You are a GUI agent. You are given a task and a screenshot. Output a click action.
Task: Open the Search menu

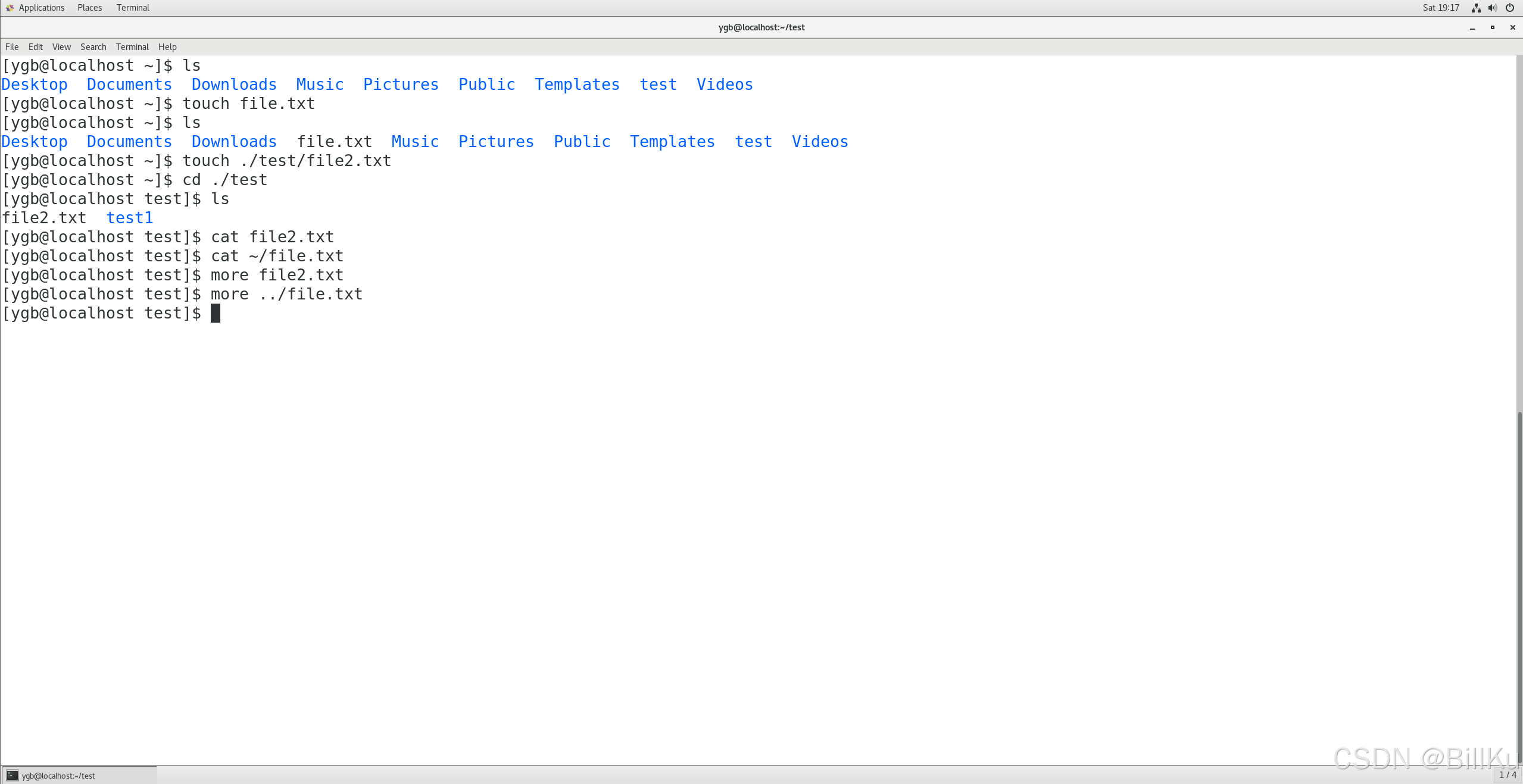pos(93,47)
